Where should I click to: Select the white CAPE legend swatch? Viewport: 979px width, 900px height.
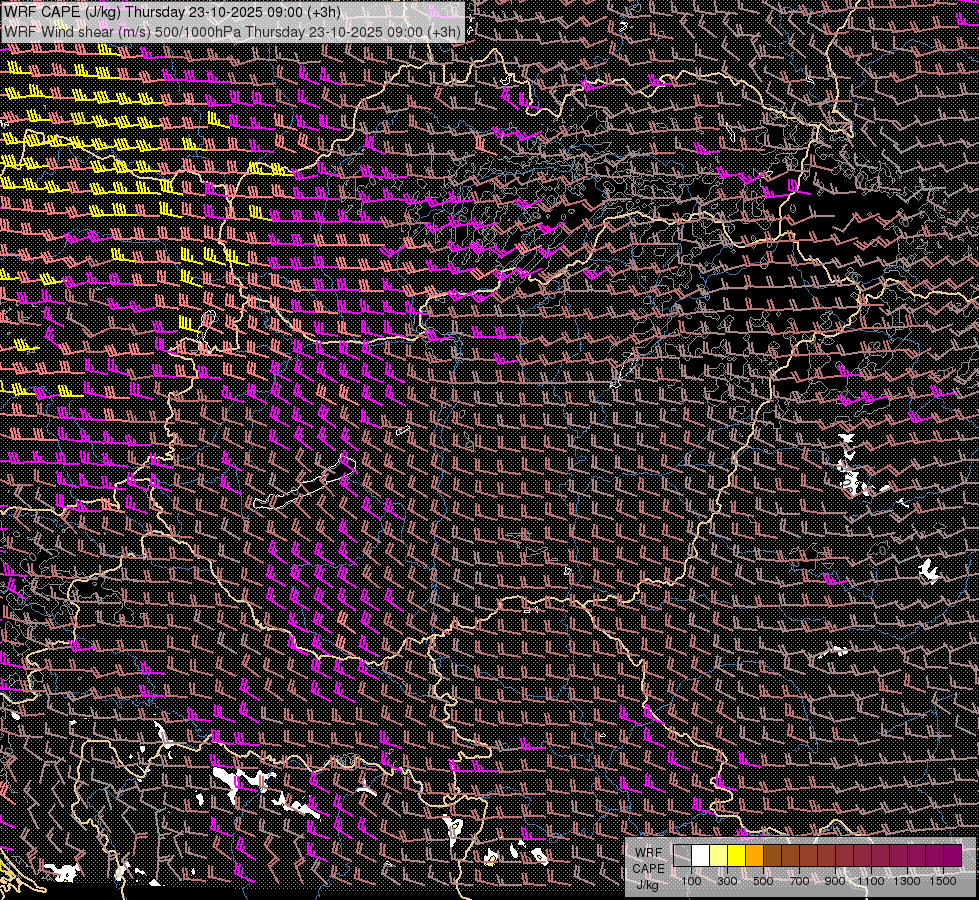(x=700, y=855)
